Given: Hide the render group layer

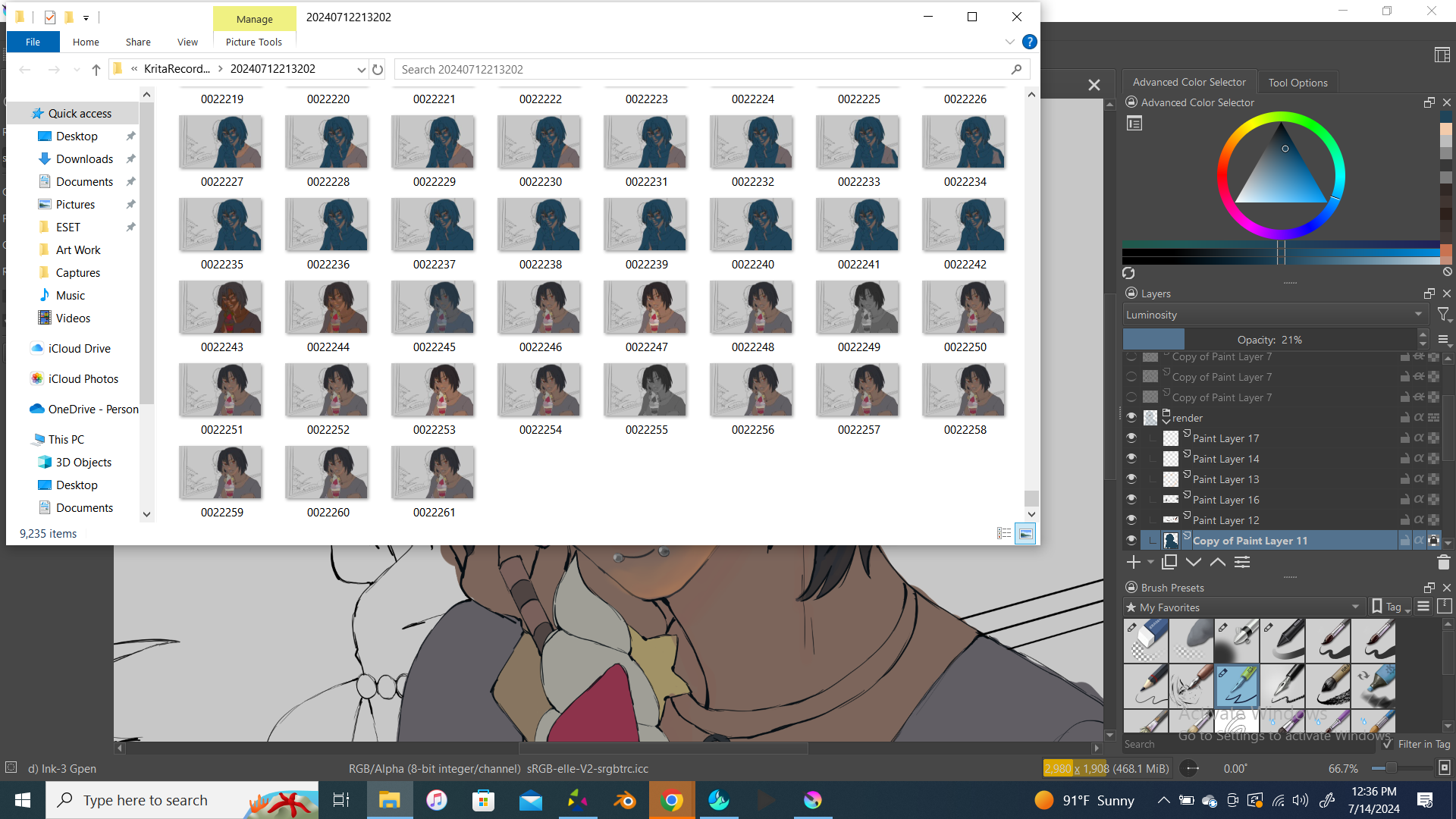Looking at the screenshot, I should [x=1131, y=418].
